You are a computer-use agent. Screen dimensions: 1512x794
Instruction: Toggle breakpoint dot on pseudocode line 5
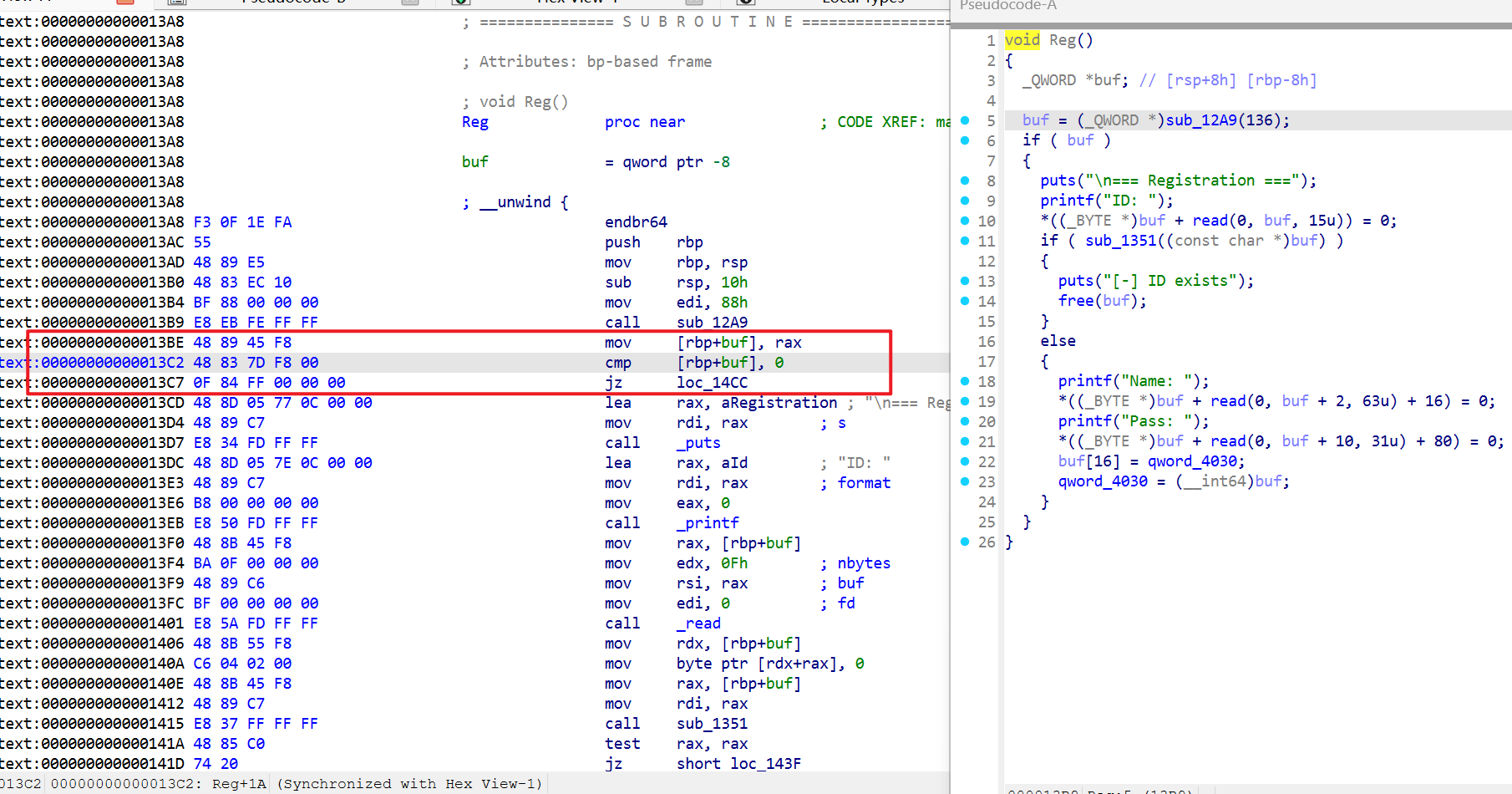965,120
